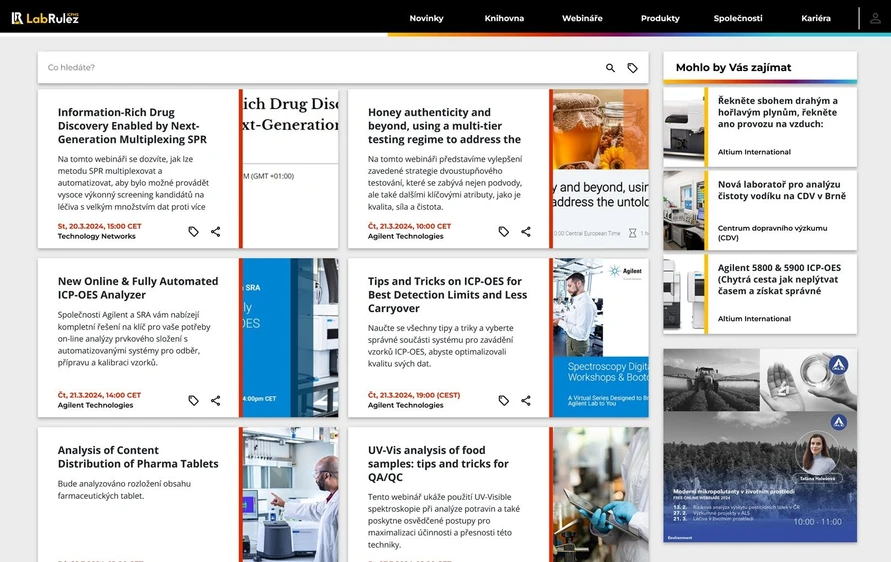Open the Produkty menu
The width and height of the screenshot is (891, 562).
(x=660, y=18)
